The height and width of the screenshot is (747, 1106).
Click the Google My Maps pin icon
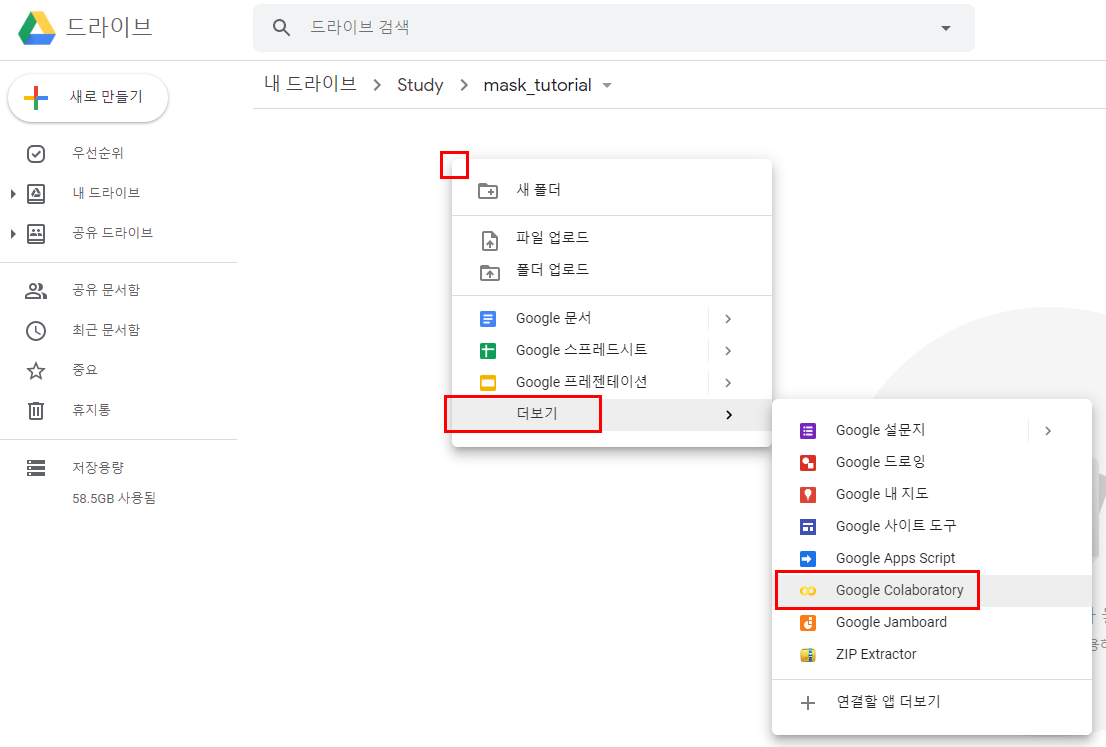[808, 494]
